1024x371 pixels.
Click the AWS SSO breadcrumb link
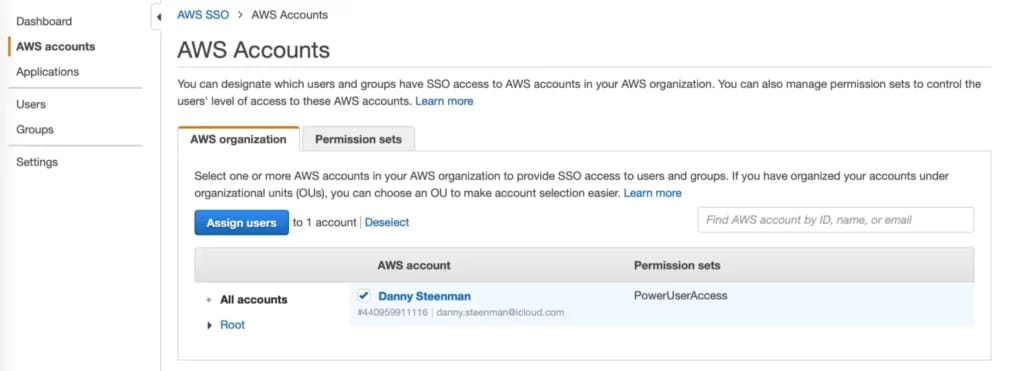203,14
